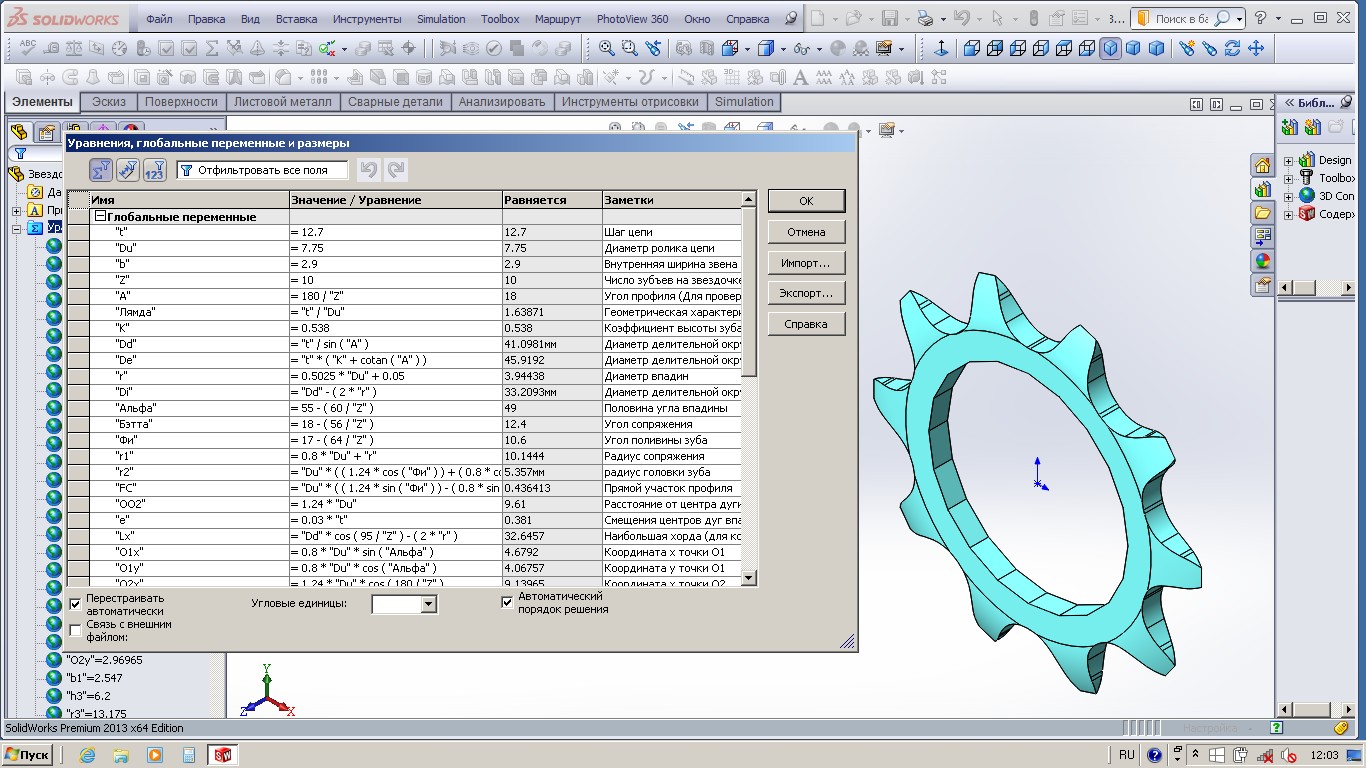Open the search box dropdown arrow
This screenshot has height=768, width=1366.
tap(1240, 18)
